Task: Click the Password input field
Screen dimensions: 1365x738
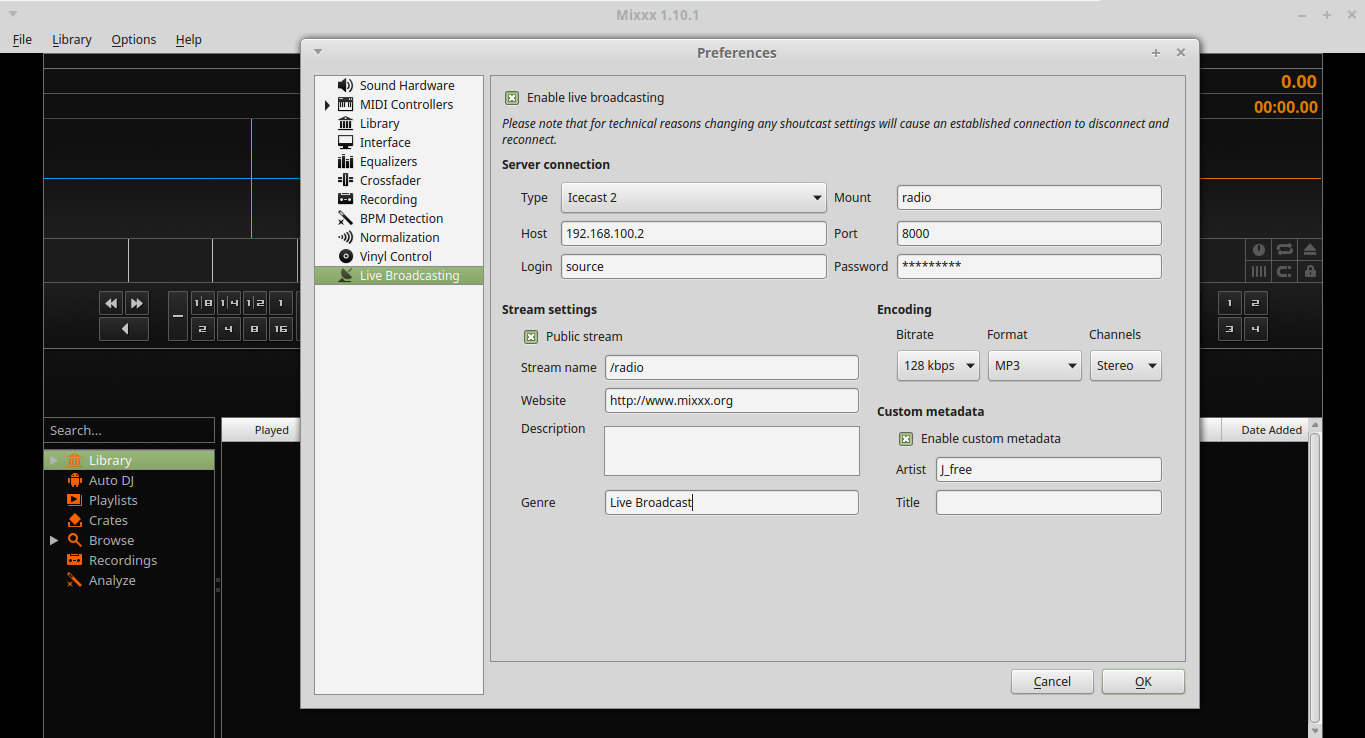Action: 1029,267
